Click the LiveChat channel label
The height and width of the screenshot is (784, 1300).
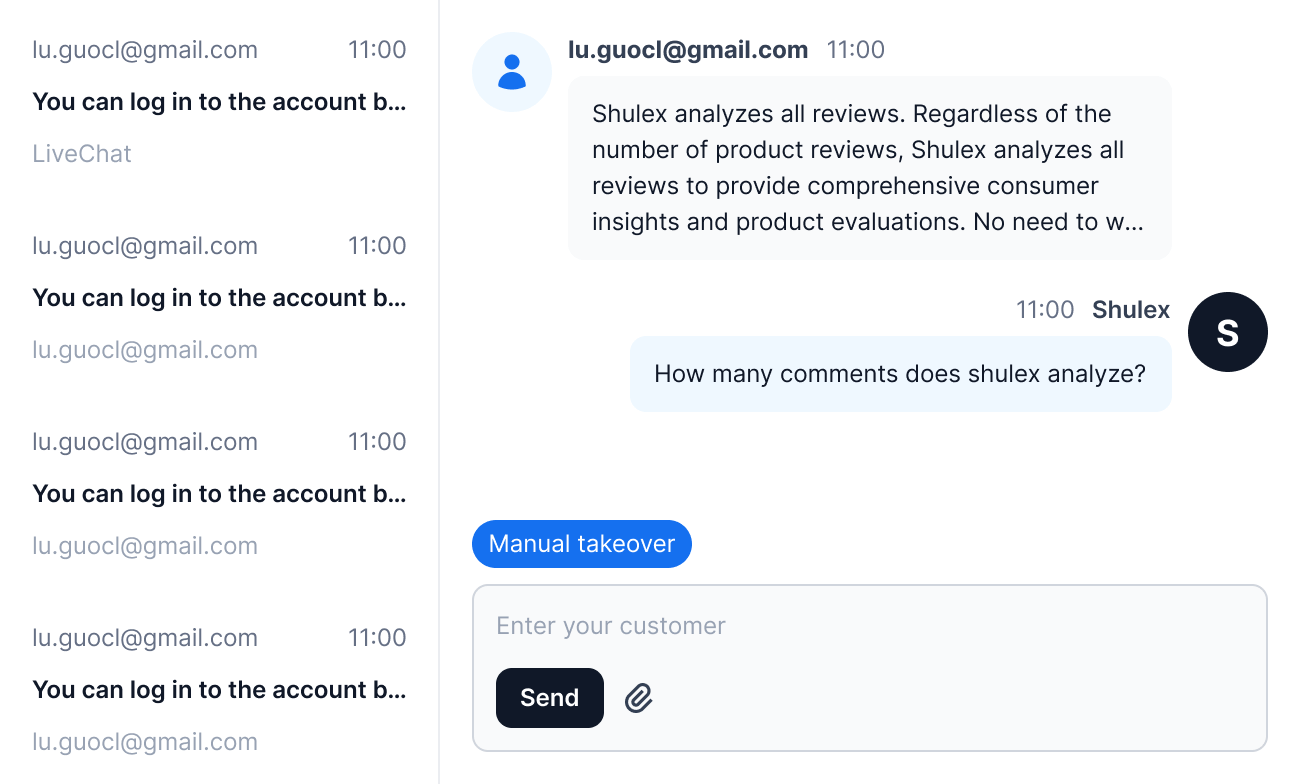[x=82, y=154]
